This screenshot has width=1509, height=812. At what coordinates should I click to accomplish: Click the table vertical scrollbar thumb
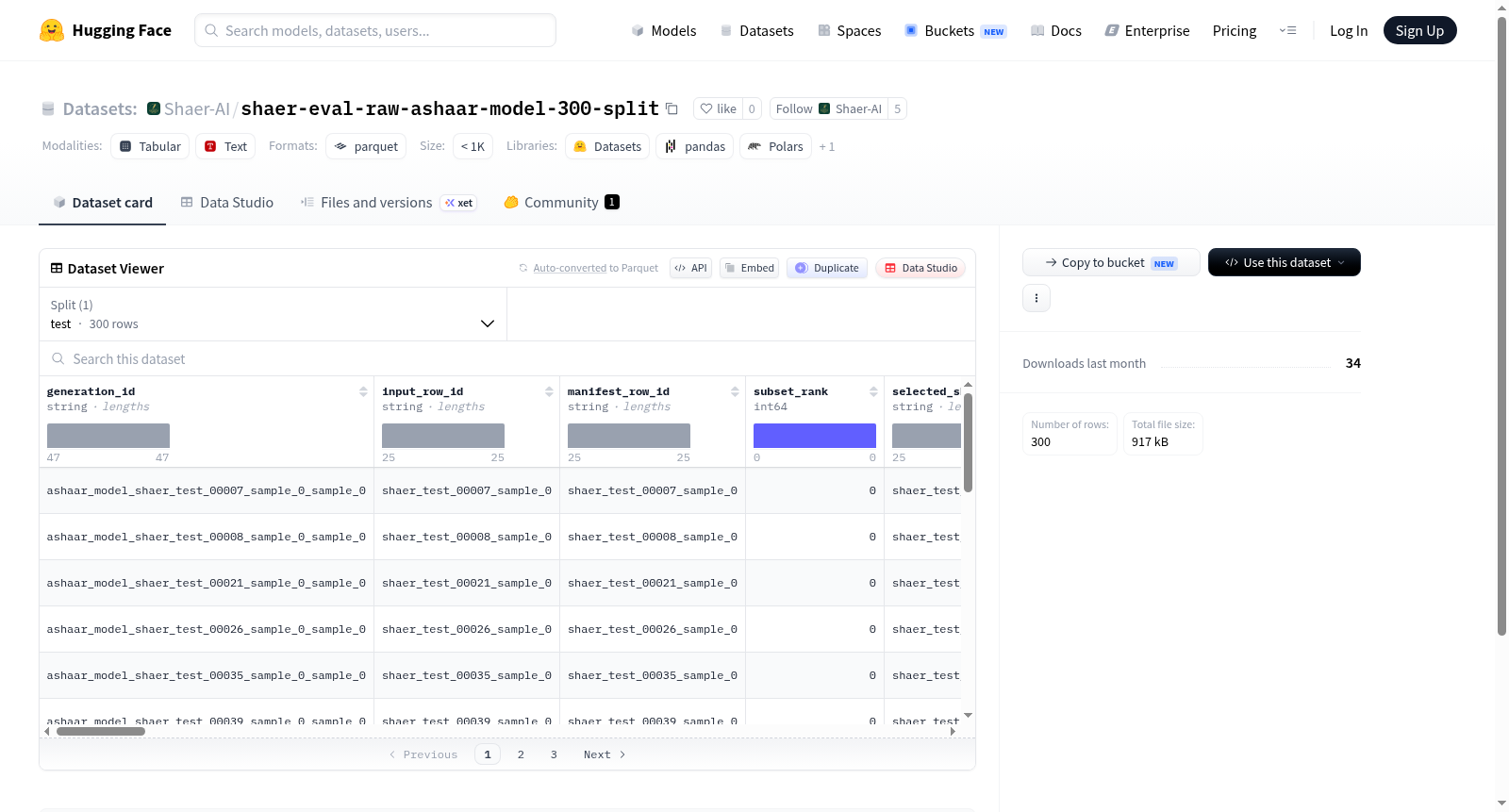coord(968,441)
